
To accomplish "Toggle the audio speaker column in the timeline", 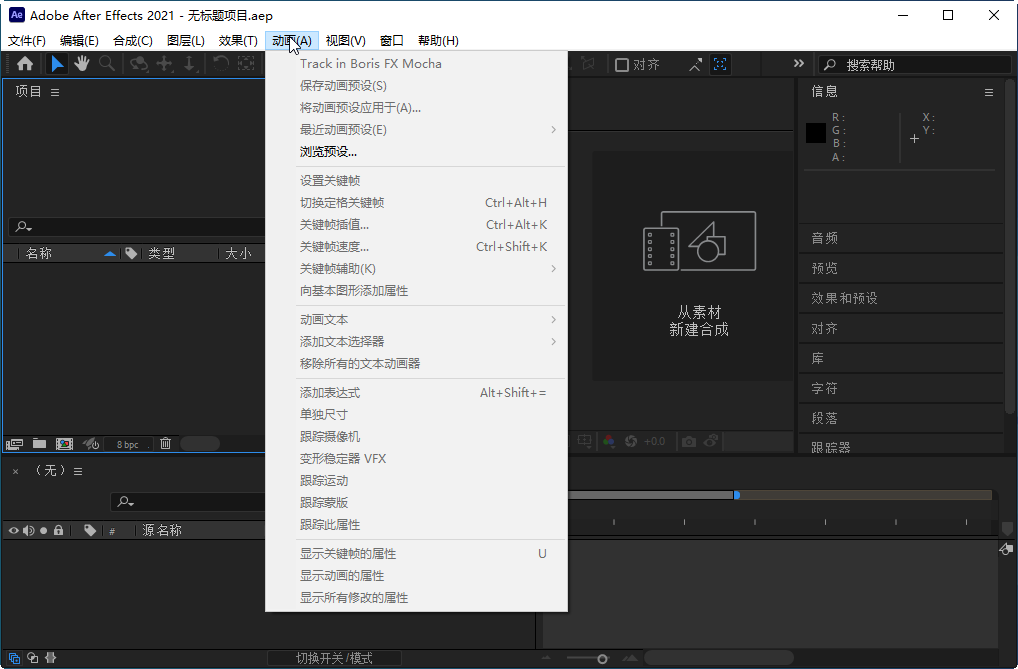I will click(29, 530).
